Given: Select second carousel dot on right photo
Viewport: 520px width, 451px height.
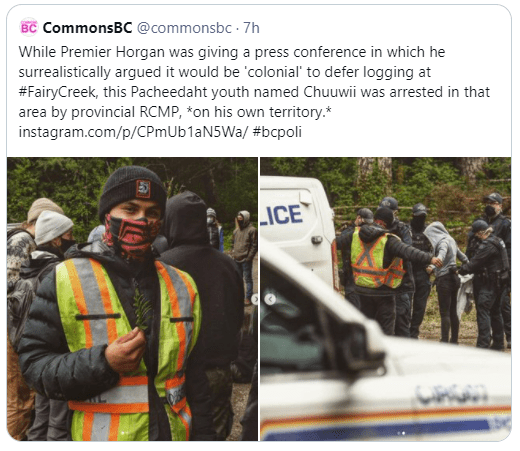Looking at the screenshot, I should tap(403, 433).
